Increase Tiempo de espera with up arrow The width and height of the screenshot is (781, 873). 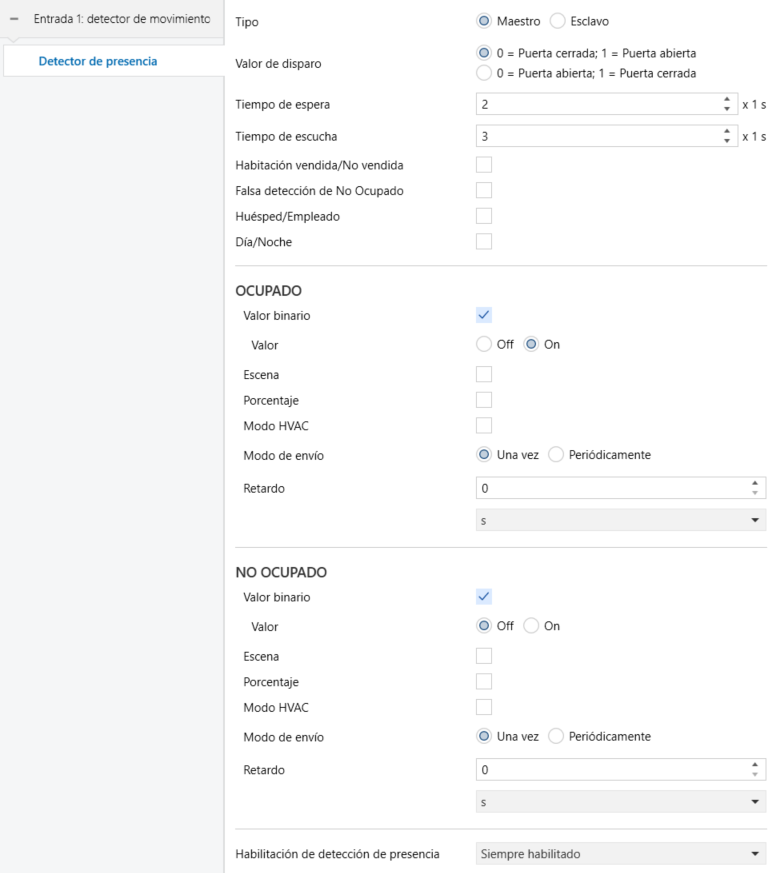click(727, 99)
